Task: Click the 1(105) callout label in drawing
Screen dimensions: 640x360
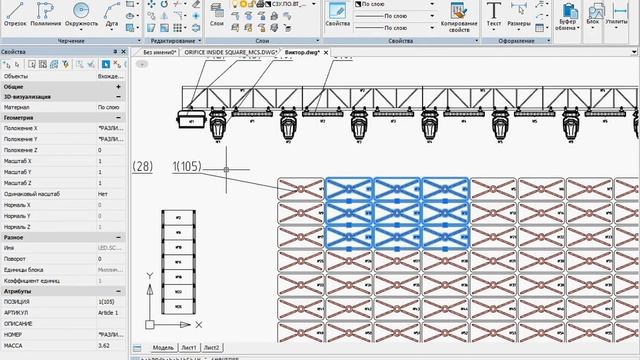Action: [x=187, y=167]
